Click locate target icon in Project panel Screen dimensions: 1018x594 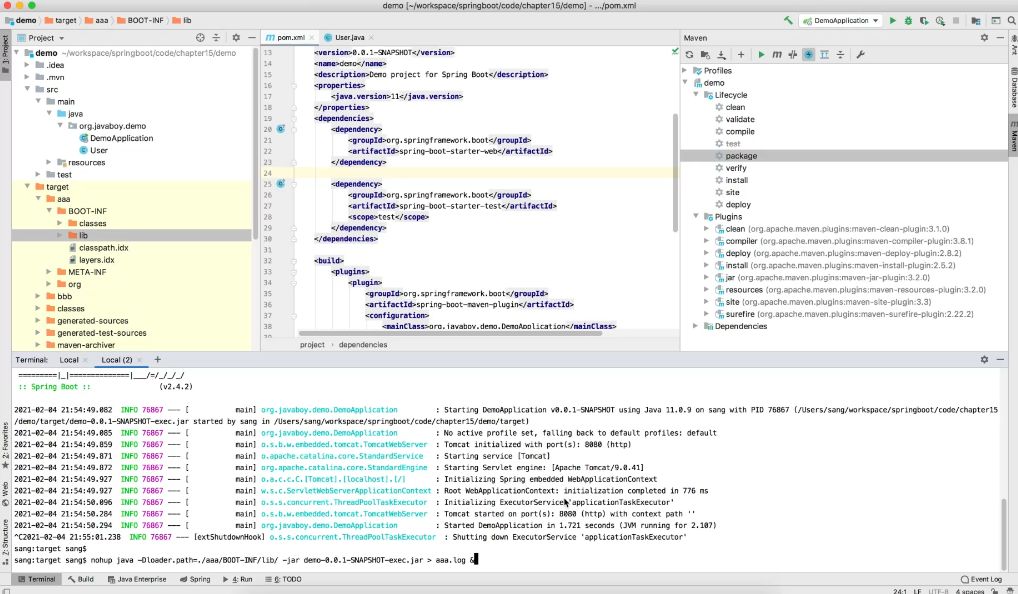[x=200, y=38]
